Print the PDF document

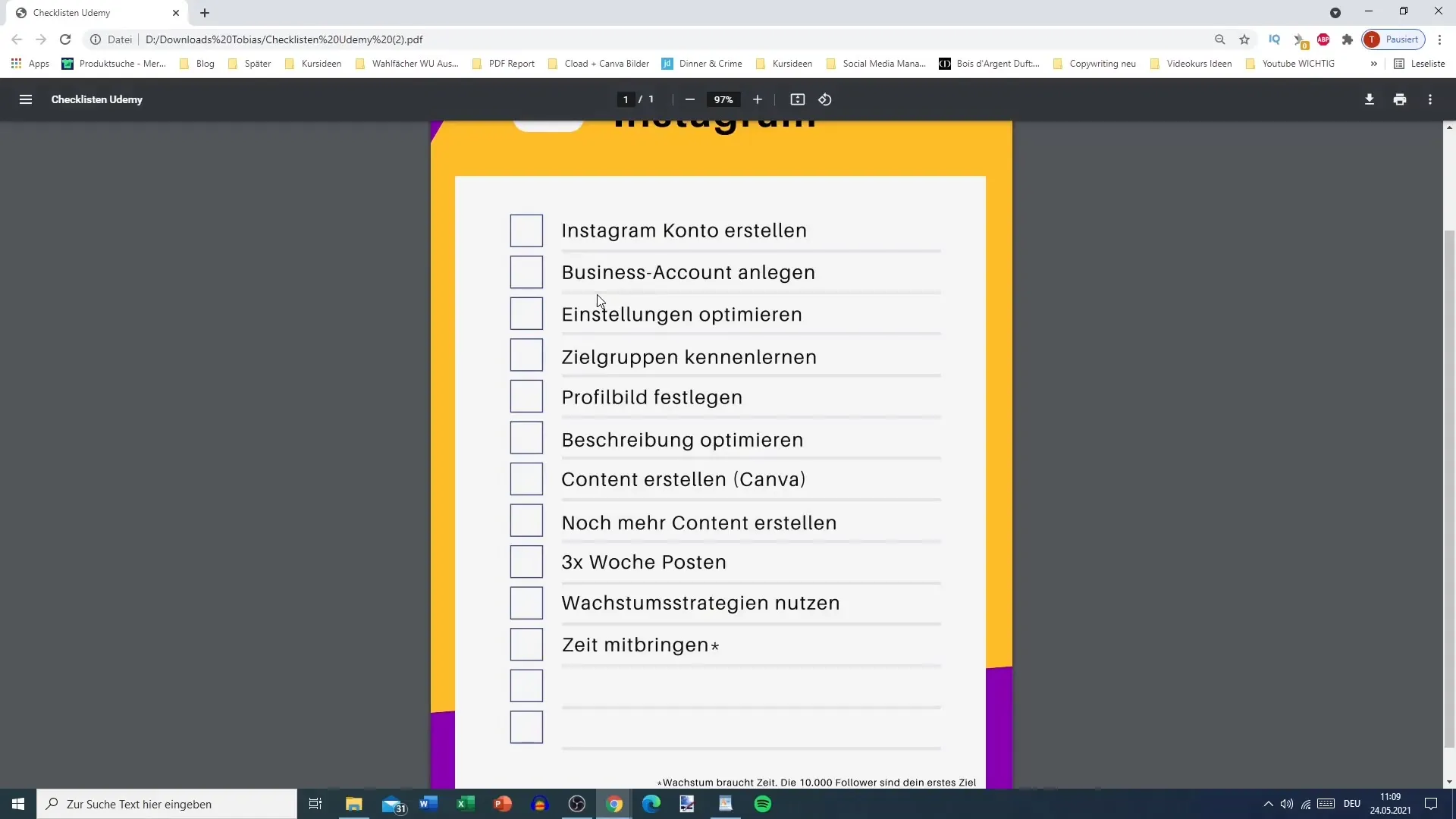pos(1400,99)
